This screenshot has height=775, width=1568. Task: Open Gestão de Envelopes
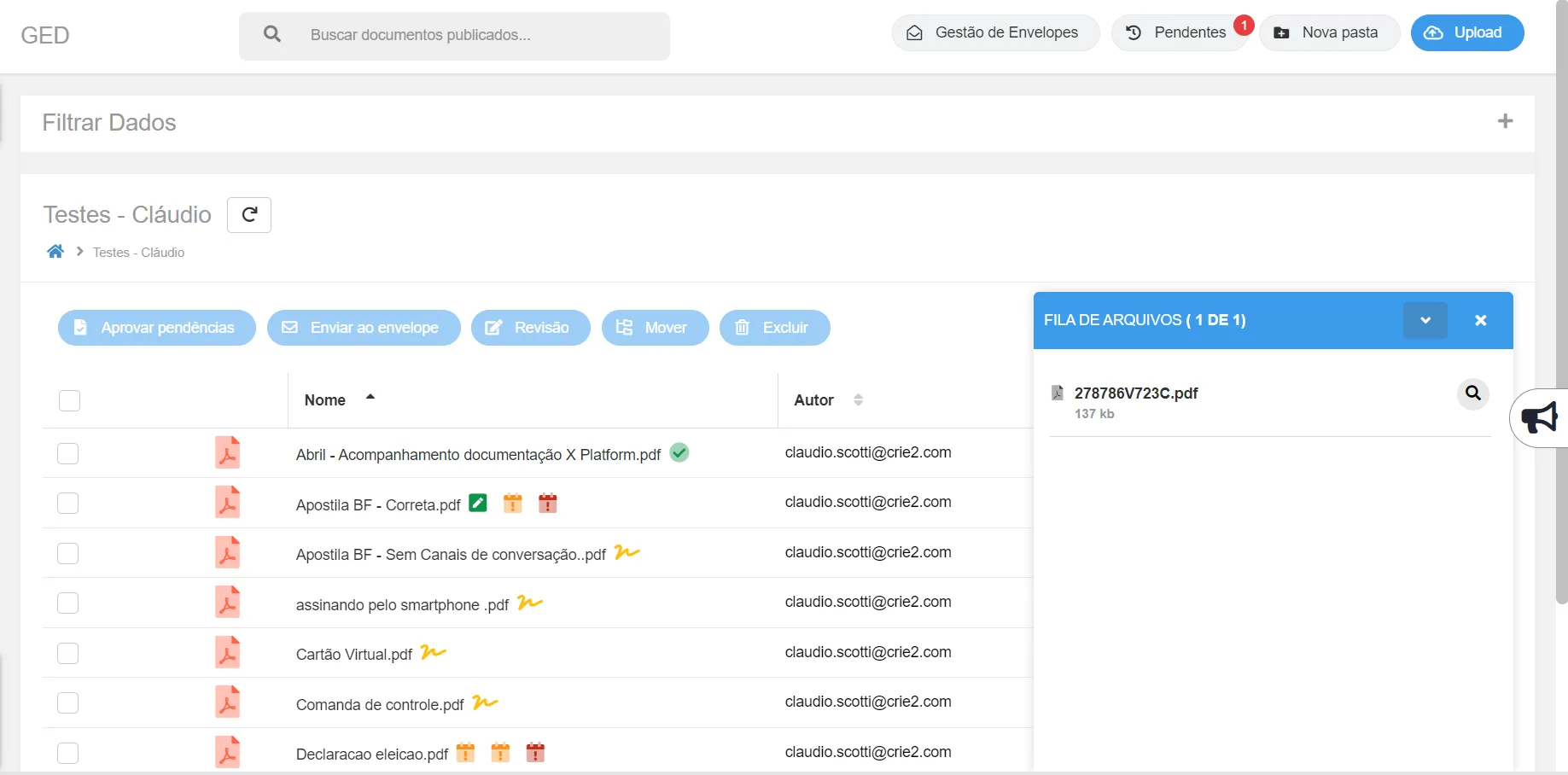pos(995,32)
